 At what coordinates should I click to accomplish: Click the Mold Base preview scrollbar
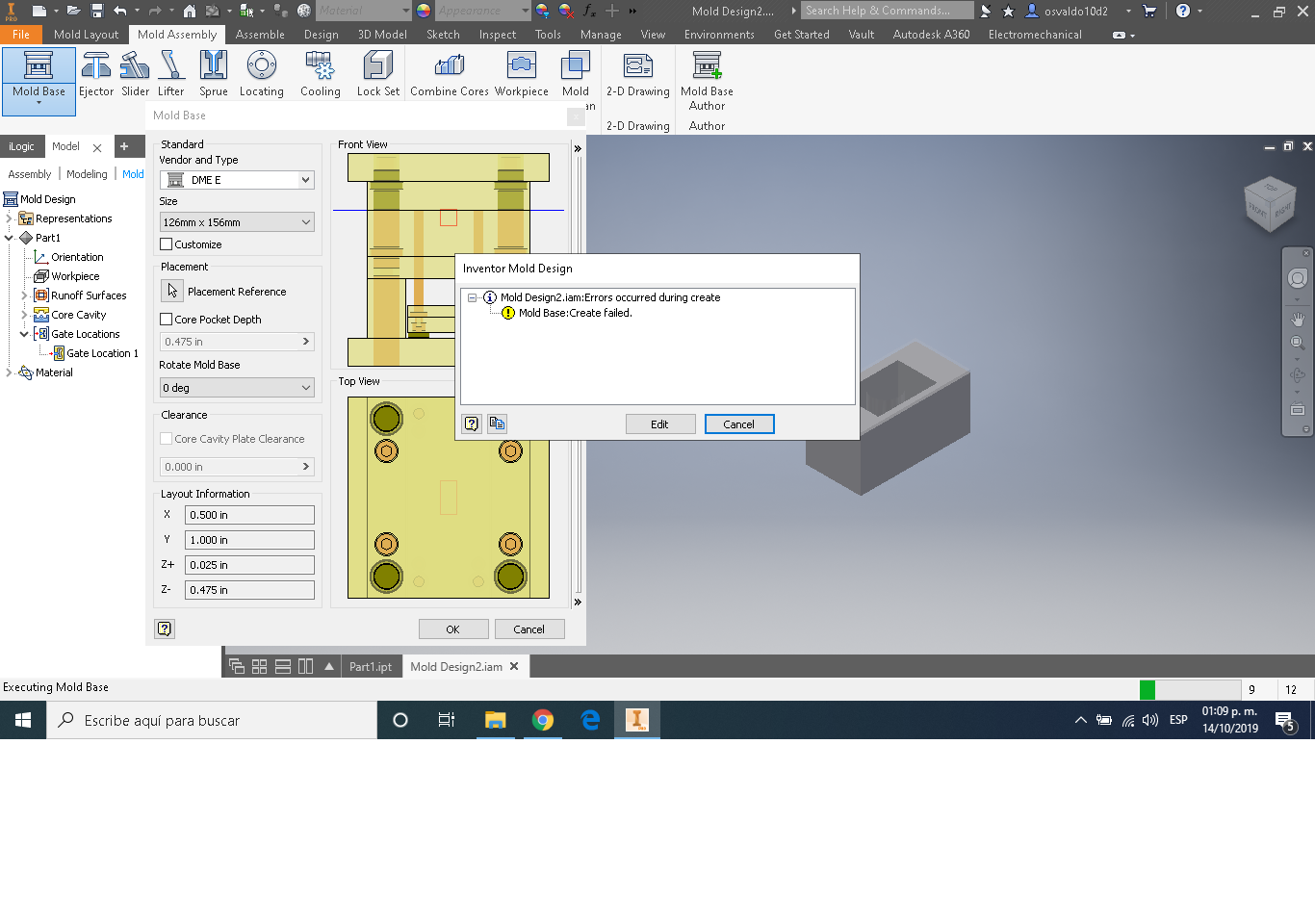pyautogui.click(x=579, y=375)
